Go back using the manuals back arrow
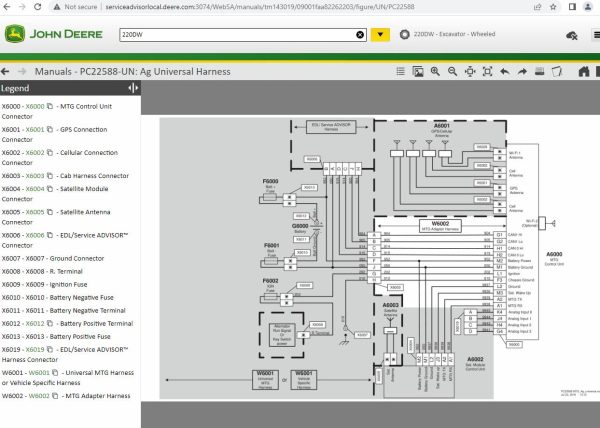Image resolution: width=600 pixels, height=428 pixels. tap(7, 72)
